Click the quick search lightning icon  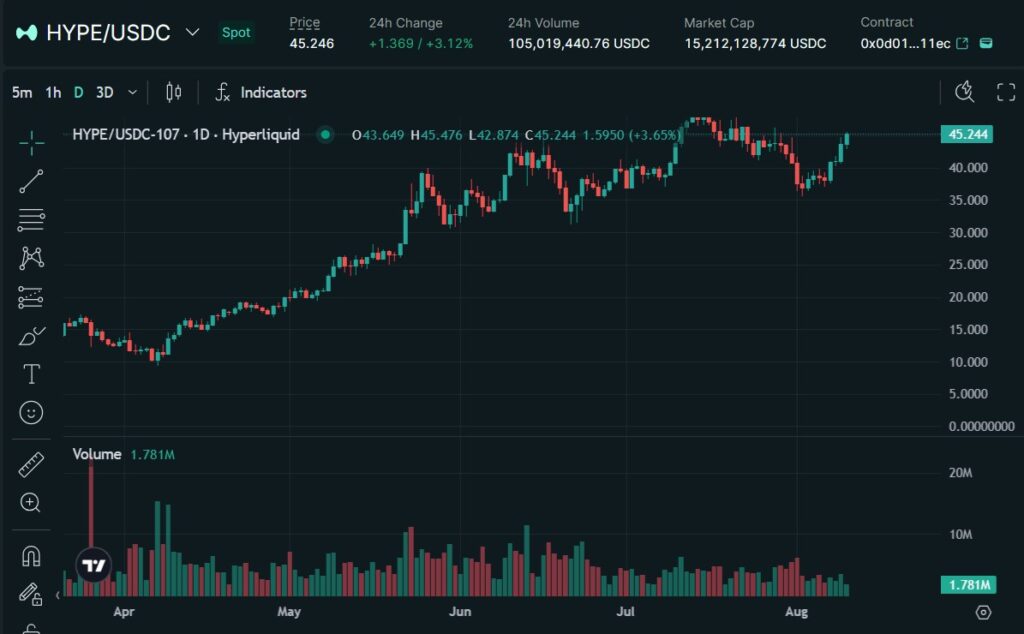click(x=965, y=92)
